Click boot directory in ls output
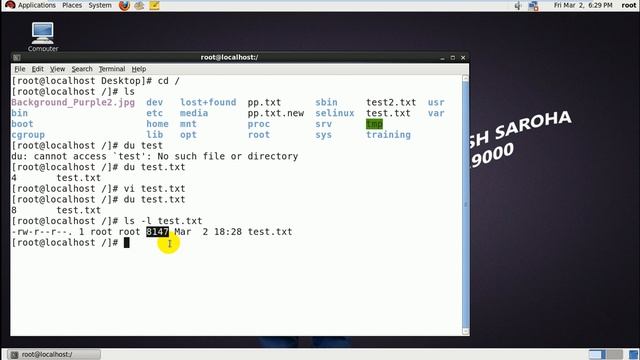Viewport: 640px width, 360px height. pyautogui.click(x=22, y=124)
